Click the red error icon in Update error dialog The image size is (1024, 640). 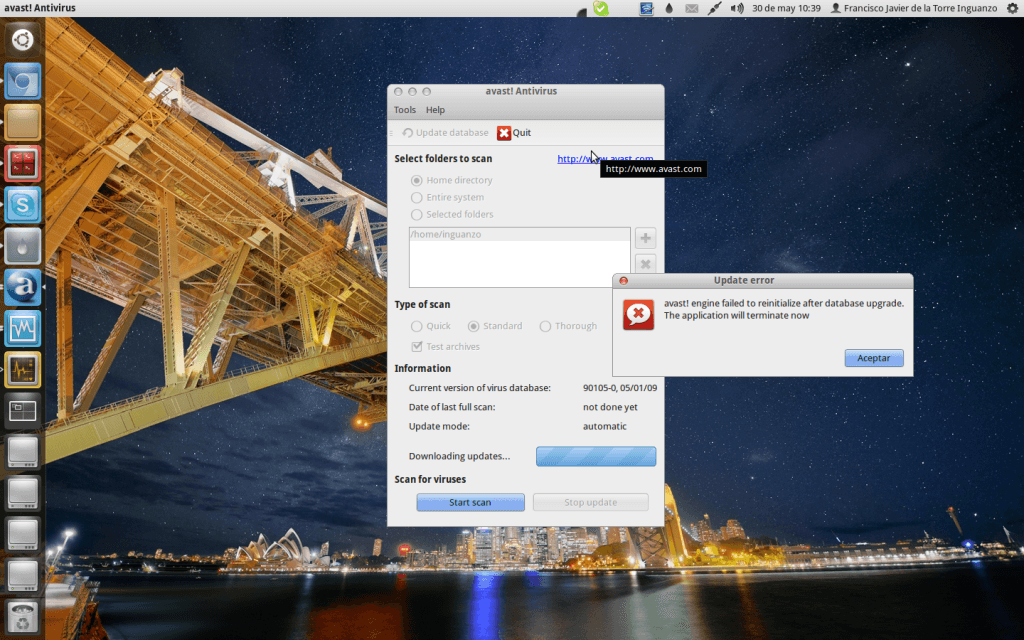pyautogui.click(x=638, y=315)
